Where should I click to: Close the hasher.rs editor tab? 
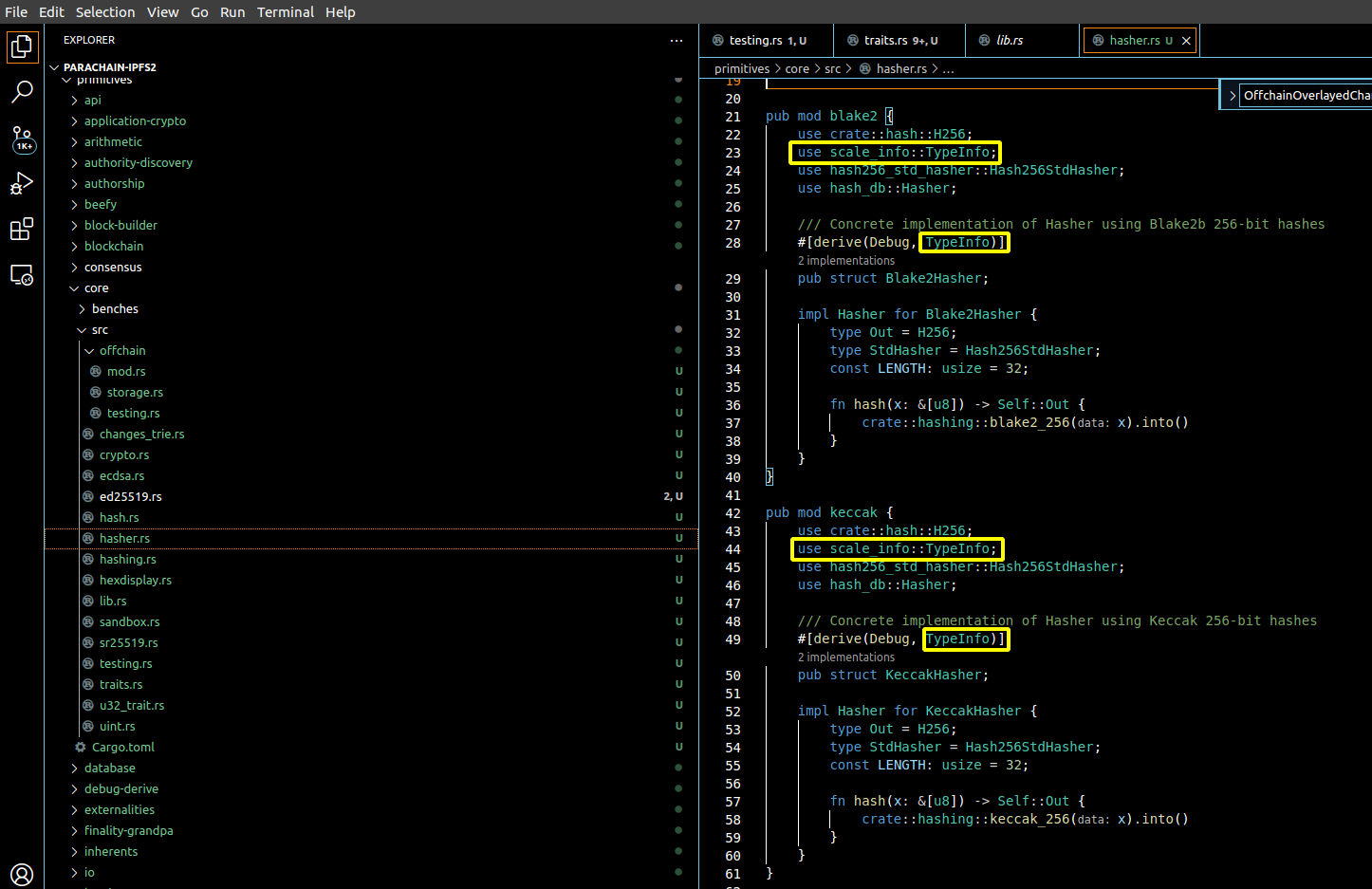pos(1186,41)
